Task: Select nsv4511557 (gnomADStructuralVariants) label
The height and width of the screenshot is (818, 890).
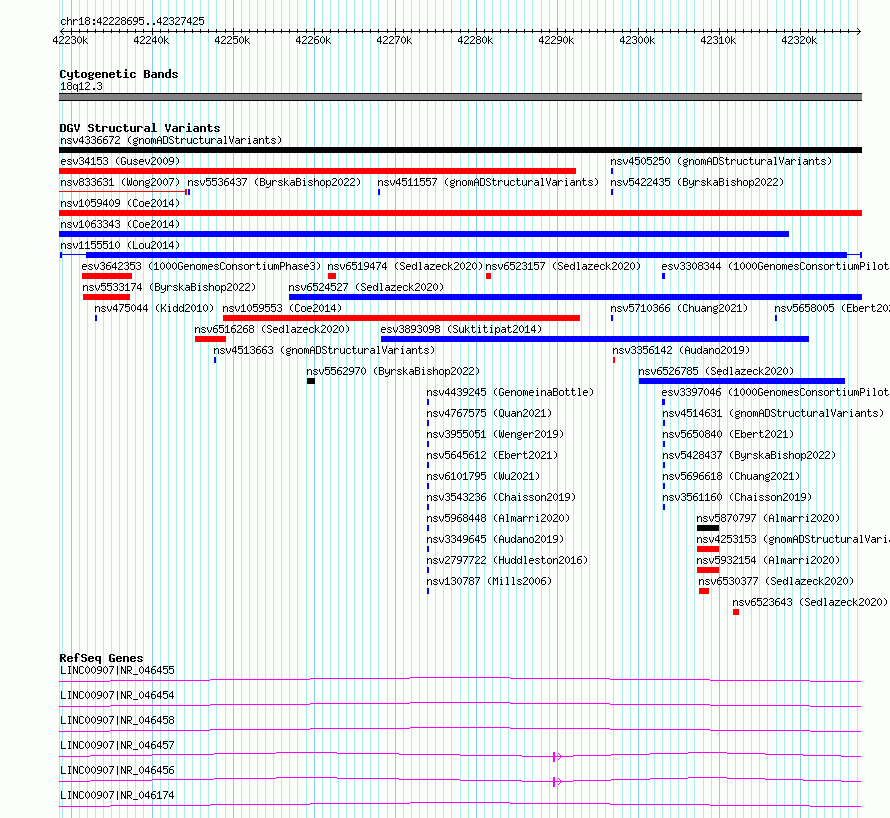Action: point(488,182)
